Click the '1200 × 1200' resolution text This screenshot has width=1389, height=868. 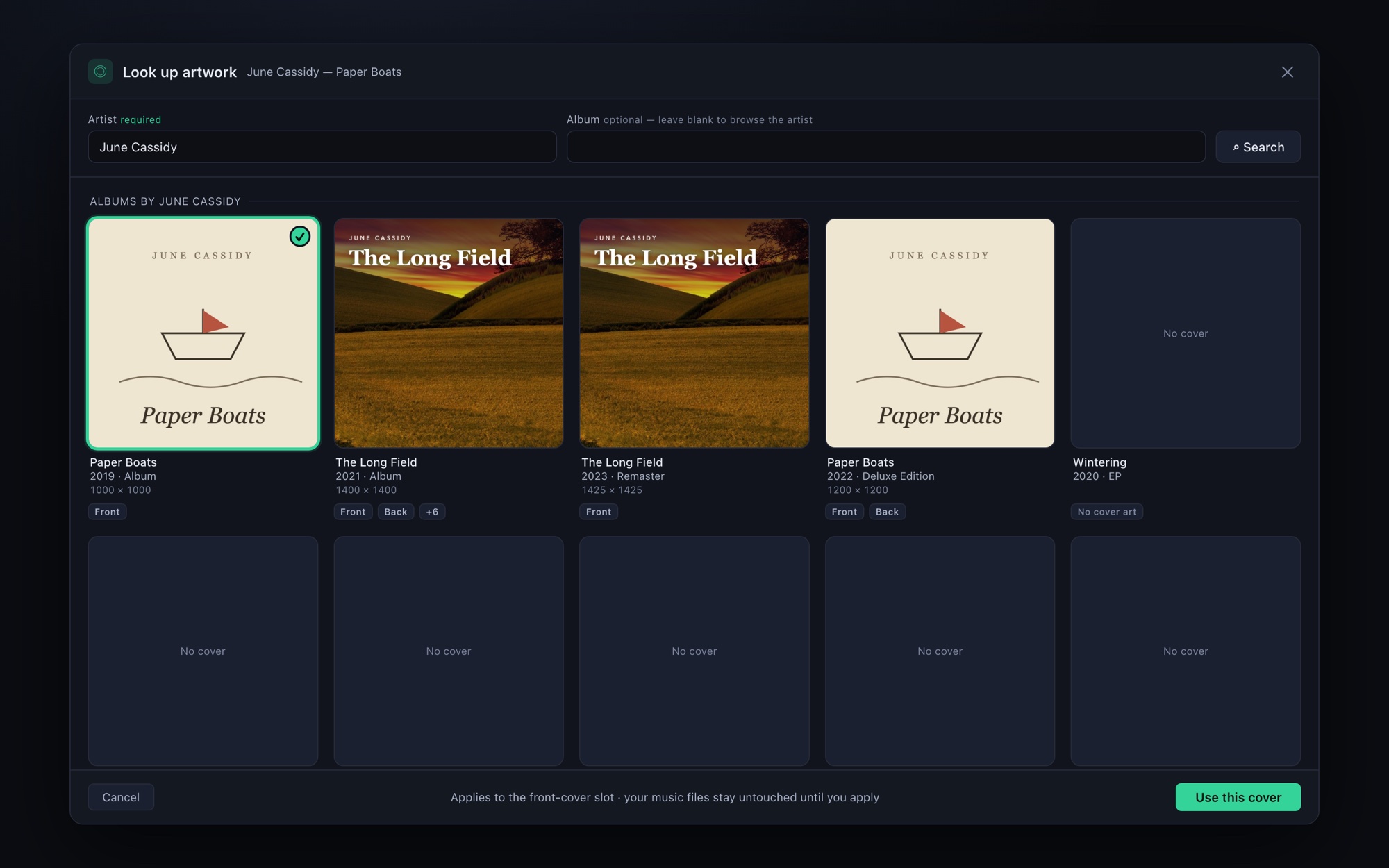pos(857,490)
